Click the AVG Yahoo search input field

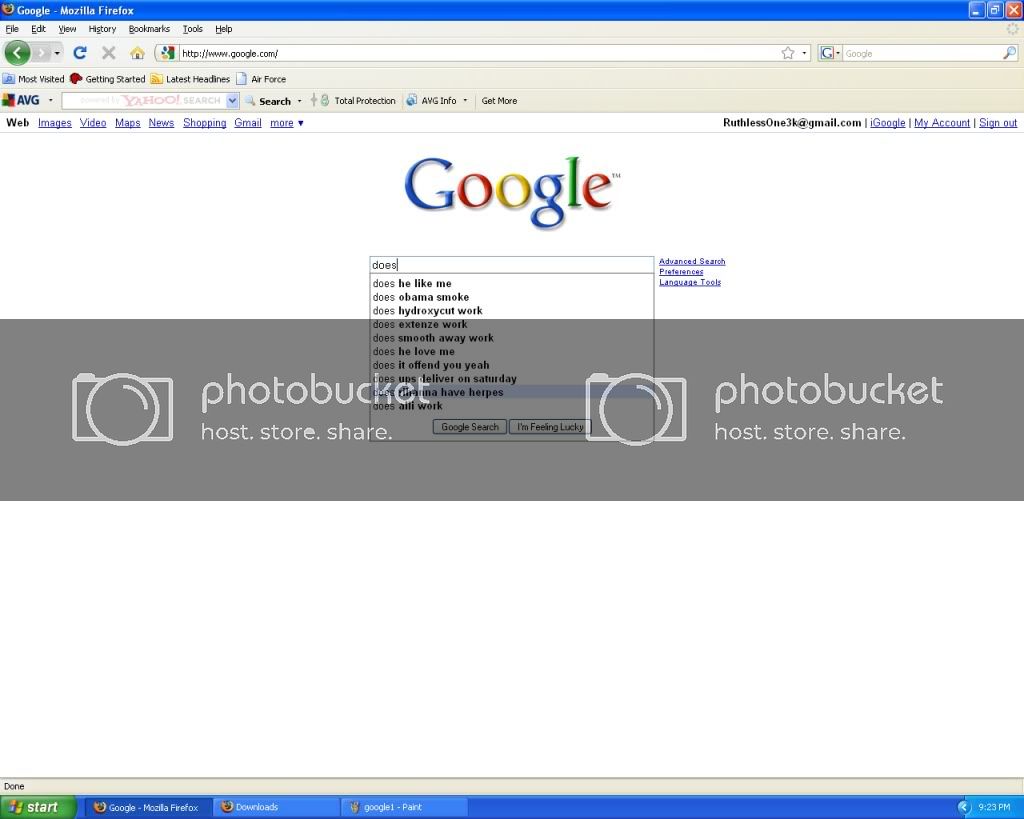(x=144, y=101)
